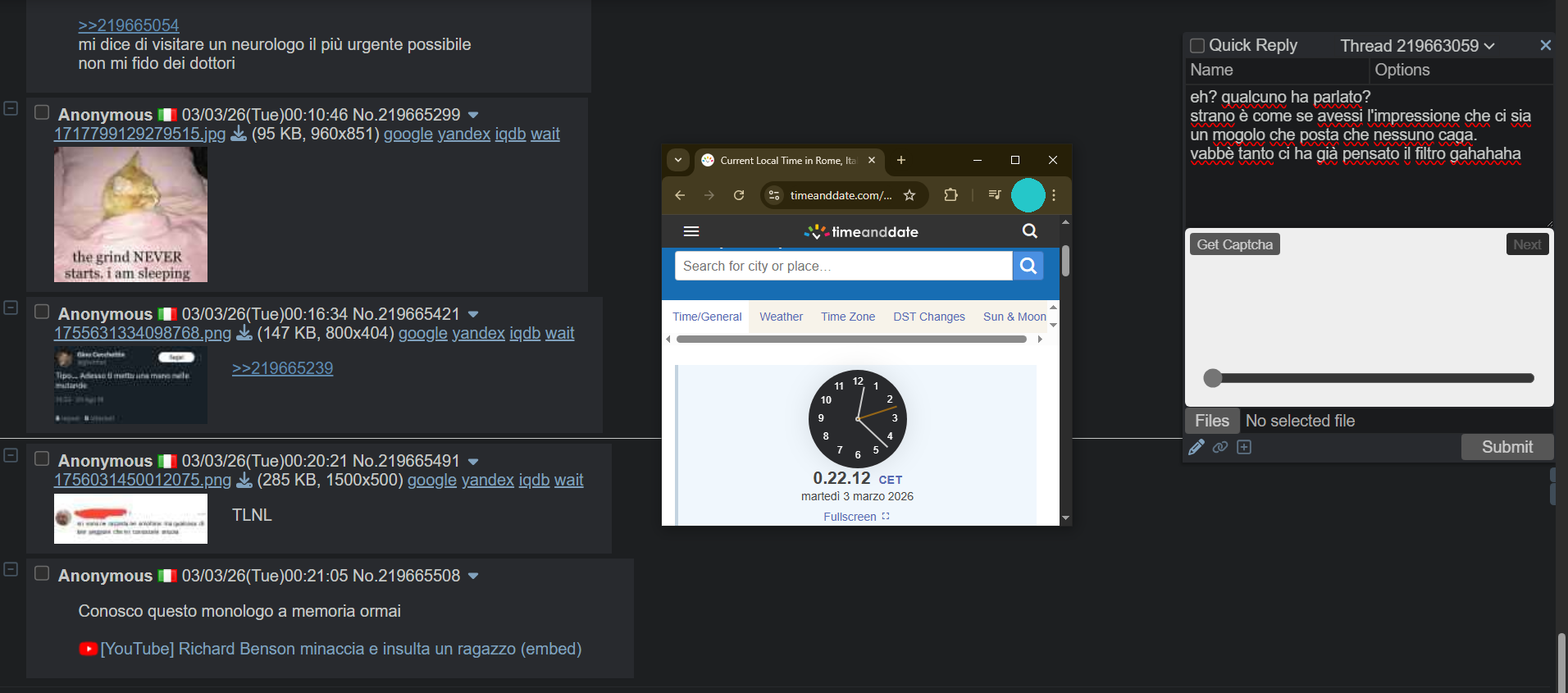
Task: Open the browser extensions puzzle icon
Action: tap(950, 195)
